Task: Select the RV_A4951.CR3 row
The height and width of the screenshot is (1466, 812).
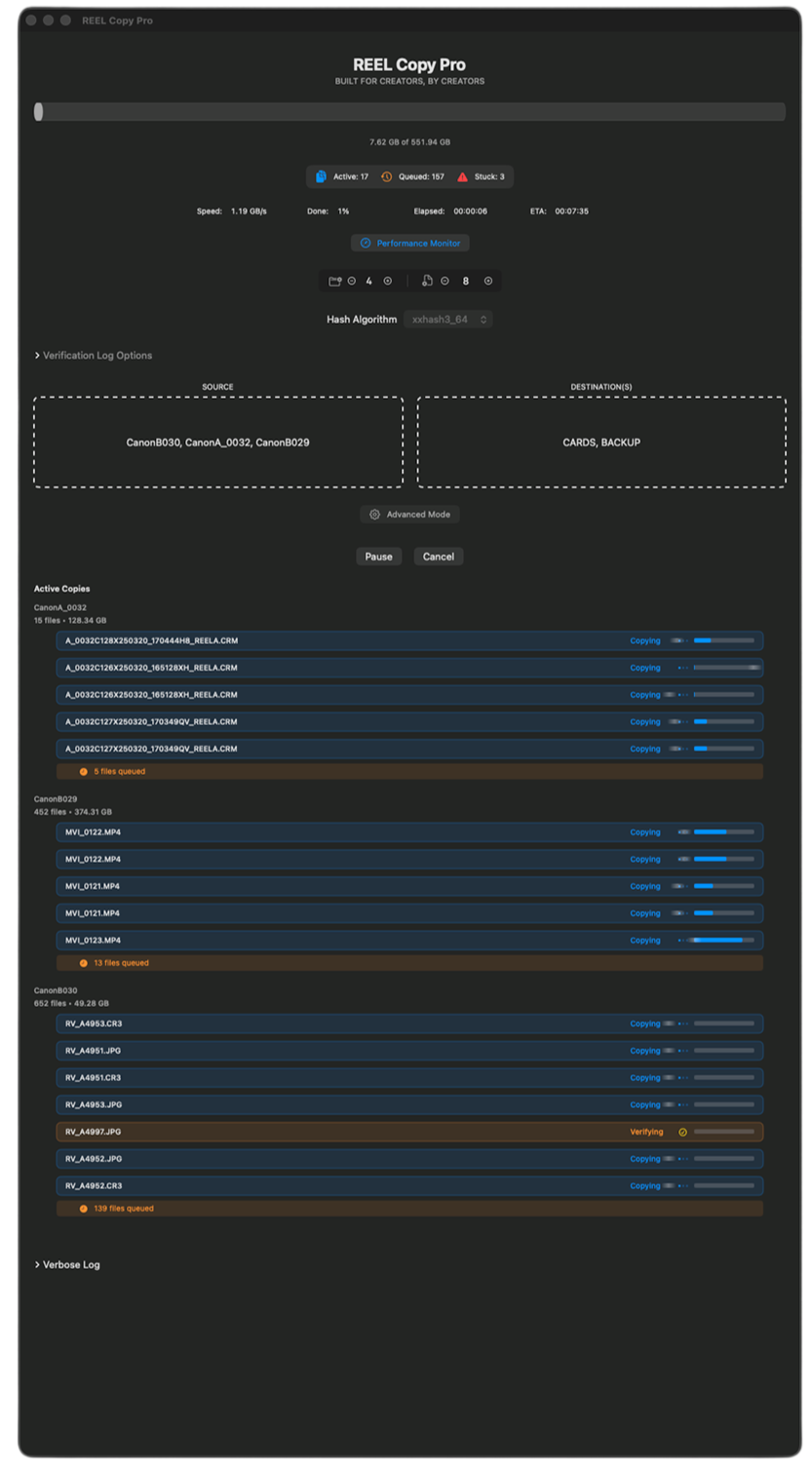Action: coord(409,1078)
